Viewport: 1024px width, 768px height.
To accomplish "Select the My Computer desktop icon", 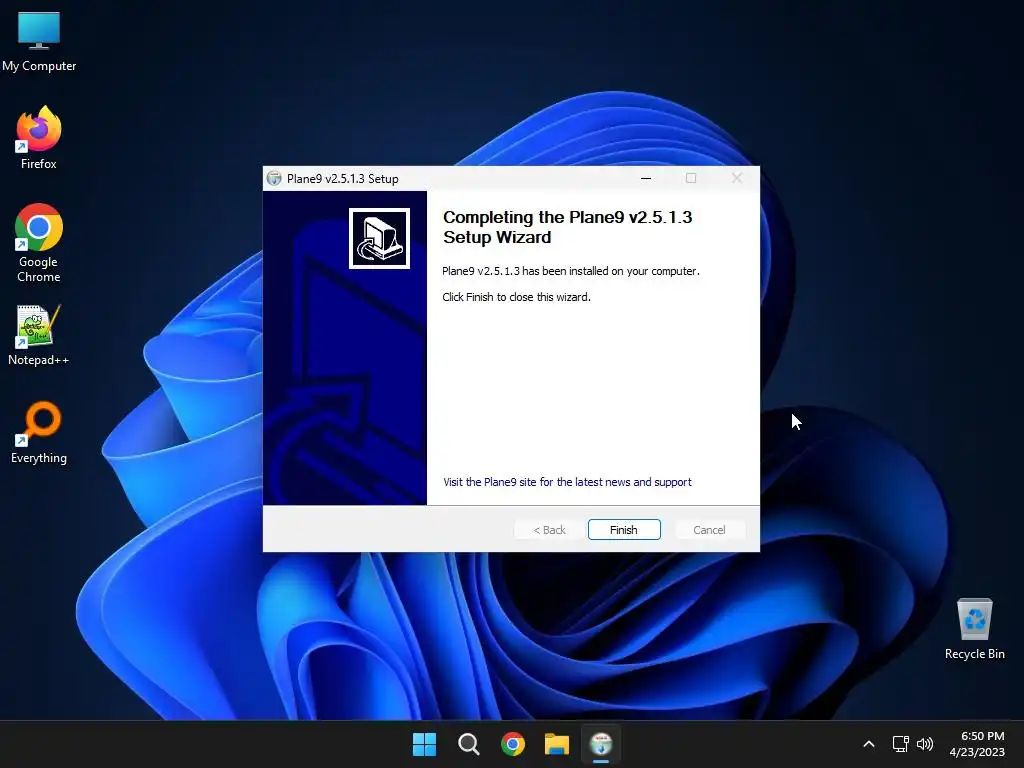I will tap(39, 42).
